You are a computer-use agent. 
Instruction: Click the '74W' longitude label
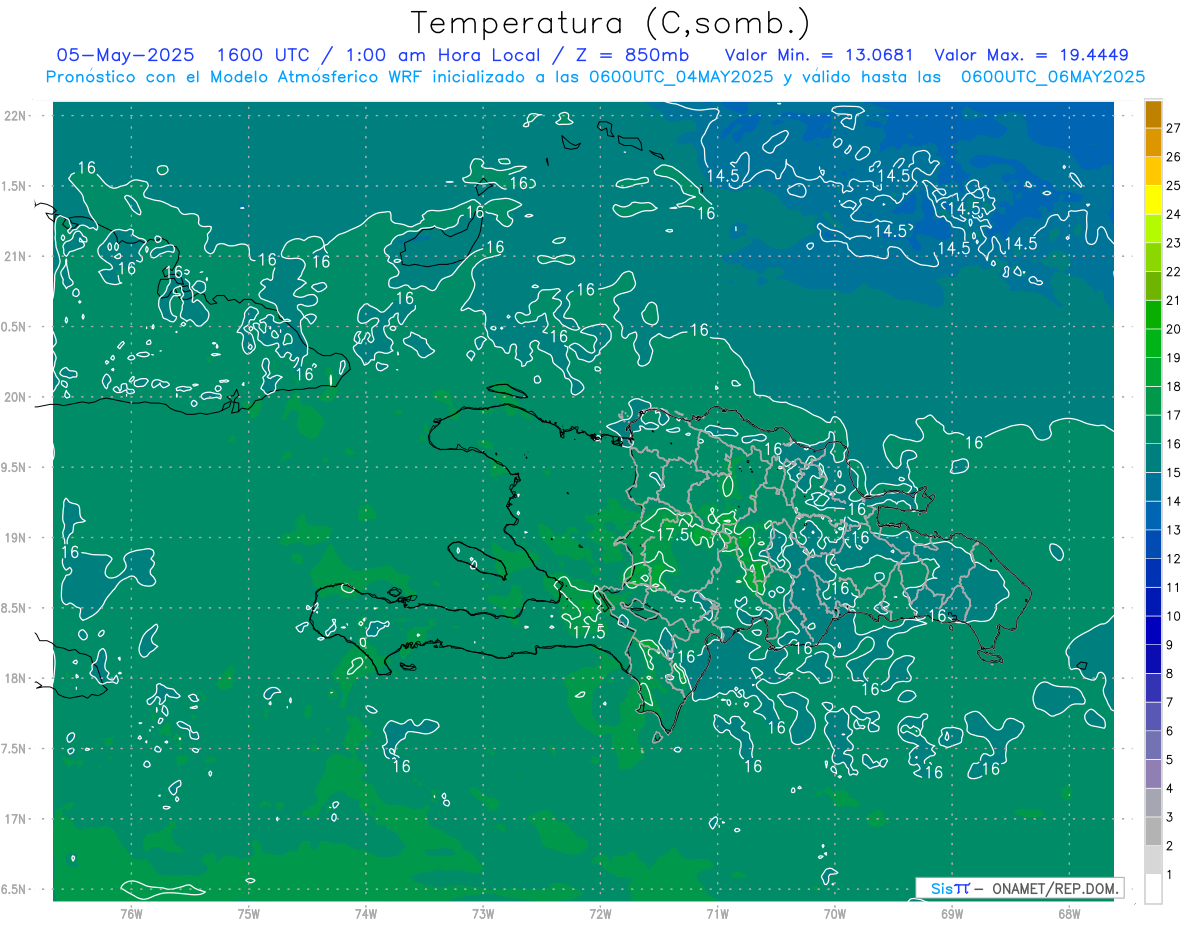(365, 914)
